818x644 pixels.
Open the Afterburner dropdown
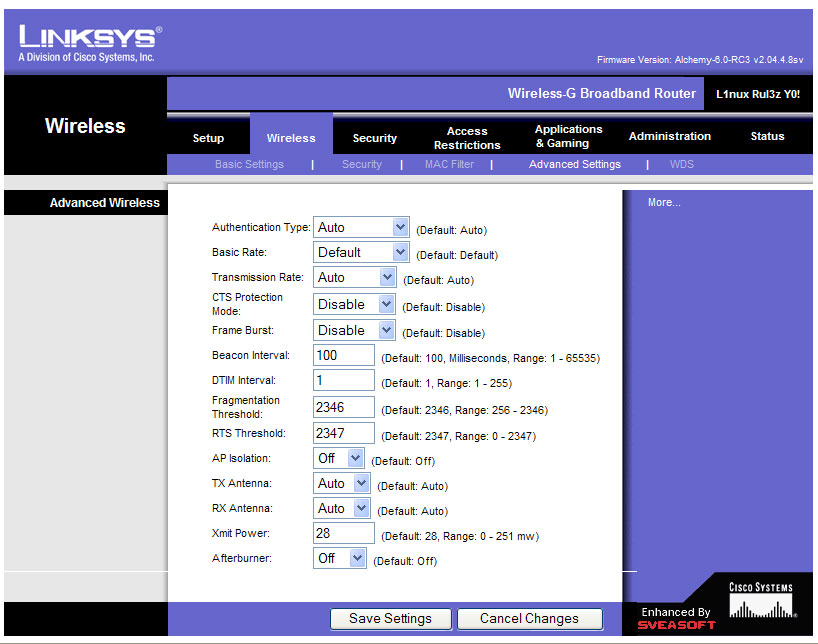click(x=340, y=559)
